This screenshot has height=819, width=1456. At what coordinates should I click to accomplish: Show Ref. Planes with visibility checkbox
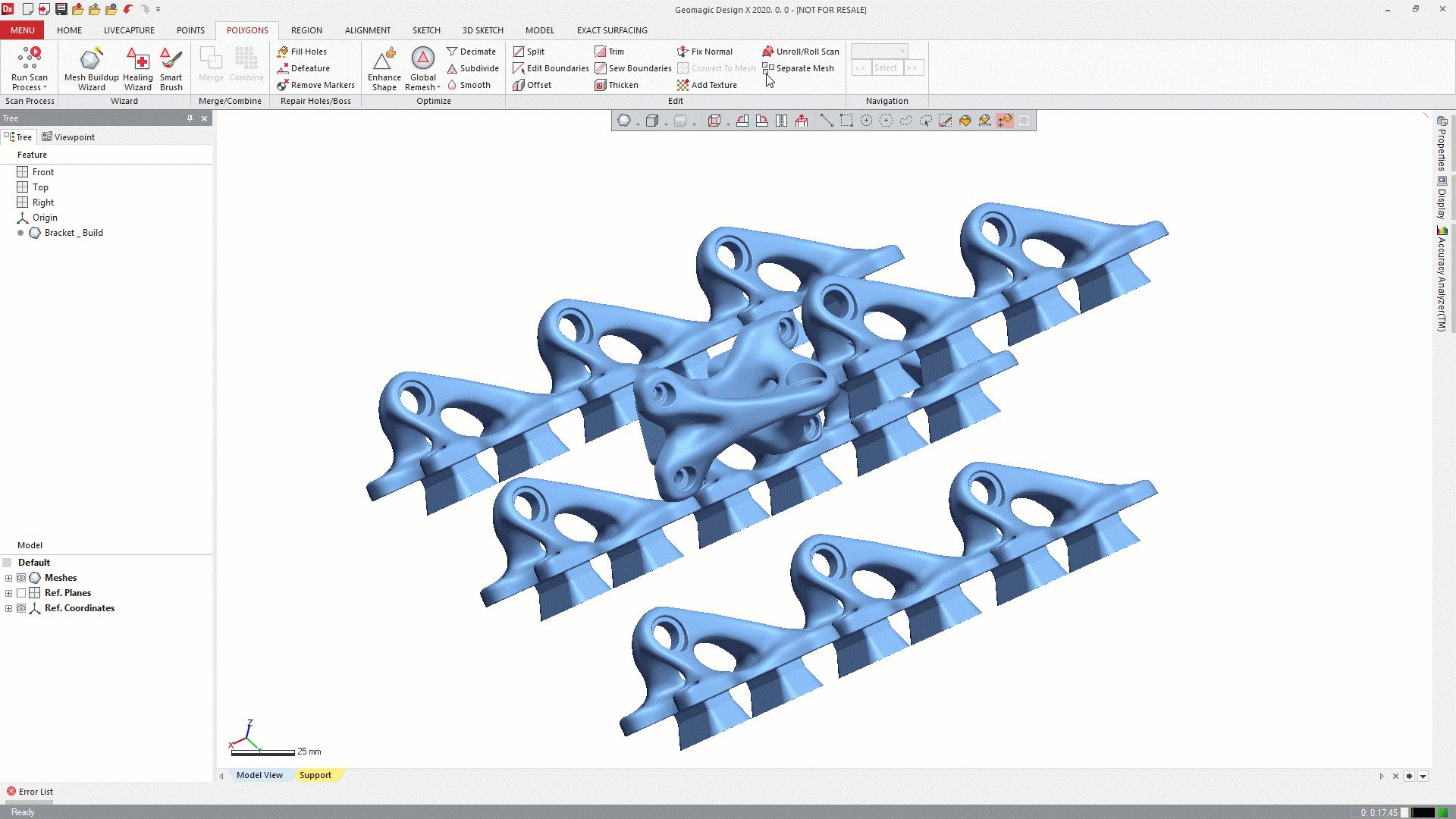pyautogui.click(x=21, y=593)
